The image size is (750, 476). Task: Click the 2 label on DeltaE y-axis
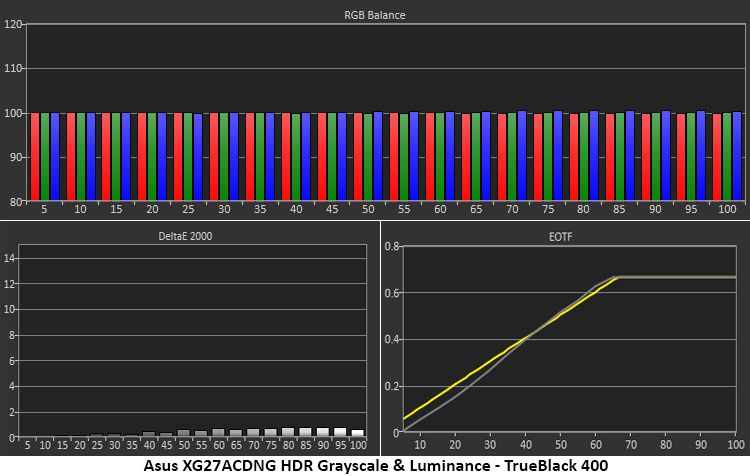[x=12, y=412]
